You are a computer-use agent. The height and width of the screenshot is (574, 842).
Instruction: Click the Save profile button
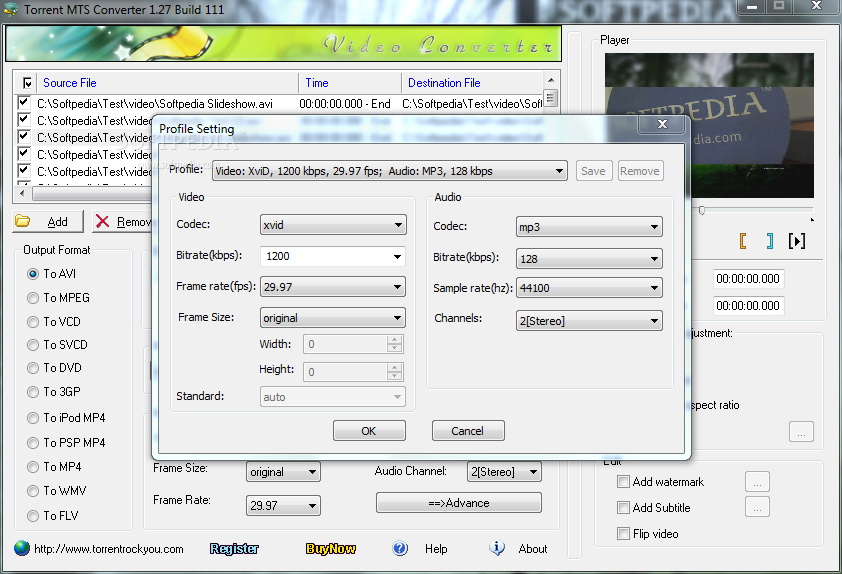pos(593,171)
